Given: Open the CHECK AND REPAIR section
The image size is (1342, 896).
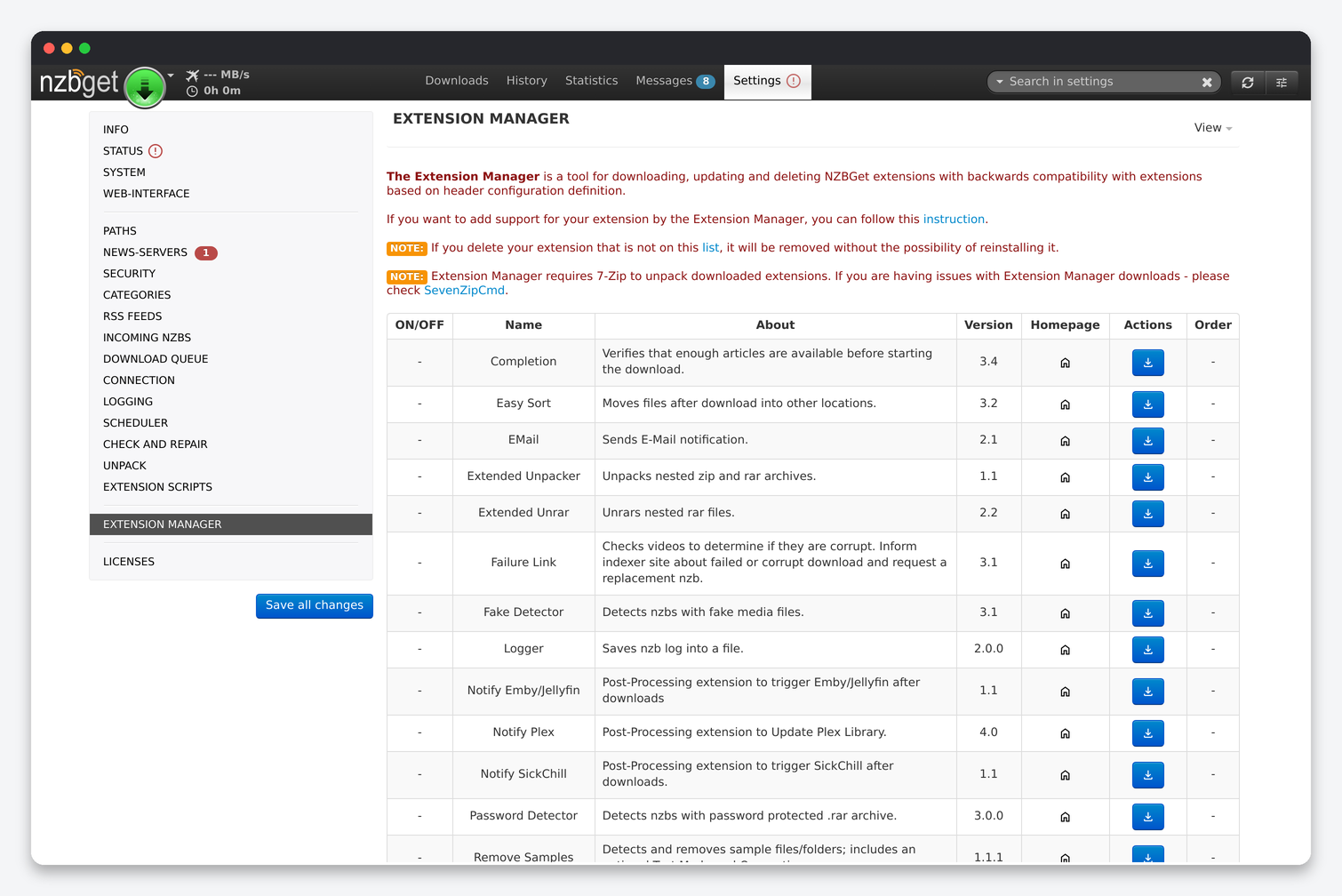Looking at the screenshot, I should [155, 444].
